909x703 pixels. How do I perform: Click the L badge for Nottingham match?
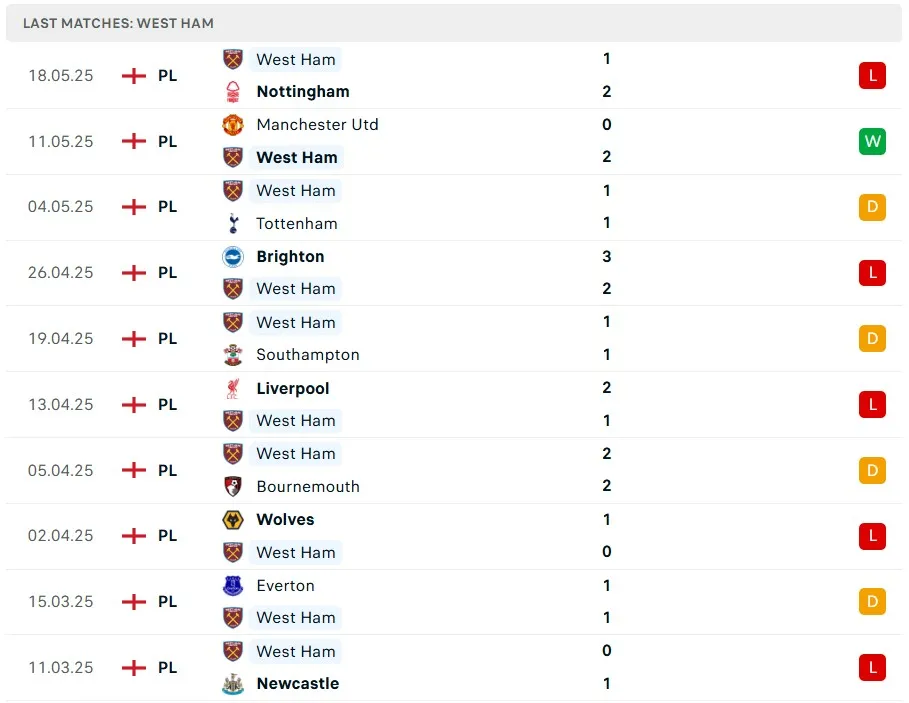(x=872, y=75)
